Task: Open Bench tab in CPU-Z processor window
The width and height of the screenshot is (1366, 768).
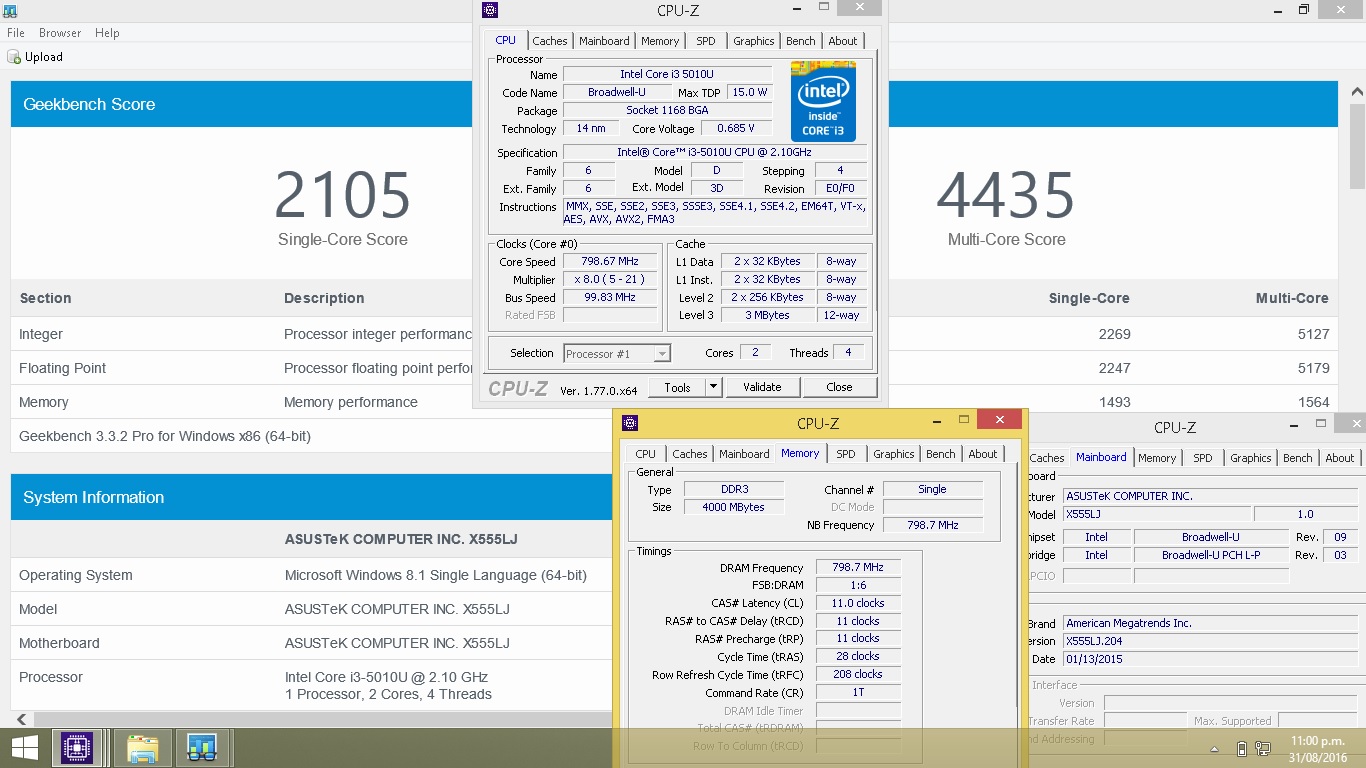Action: pos(801,41)
